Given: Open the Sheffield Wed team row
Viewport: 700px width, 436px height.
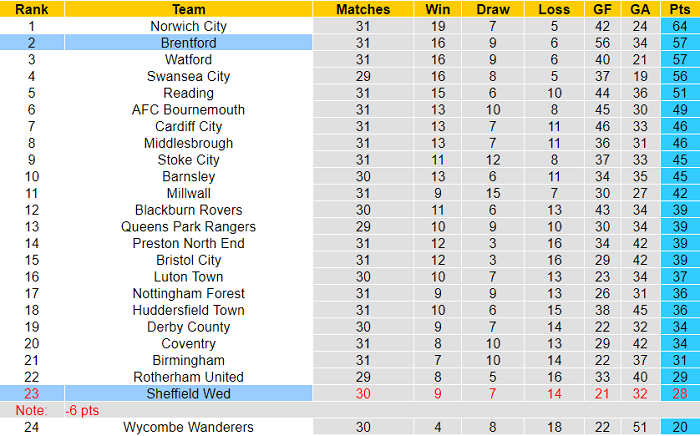Looking at the screenshot, I should (x=188, y=394).
